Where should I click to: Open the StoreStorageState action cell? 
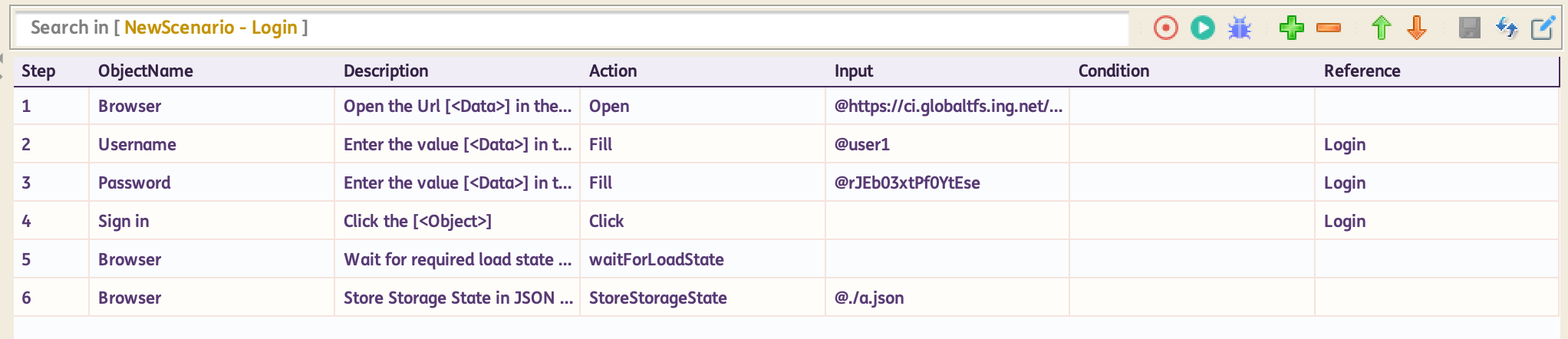[657, 298]
